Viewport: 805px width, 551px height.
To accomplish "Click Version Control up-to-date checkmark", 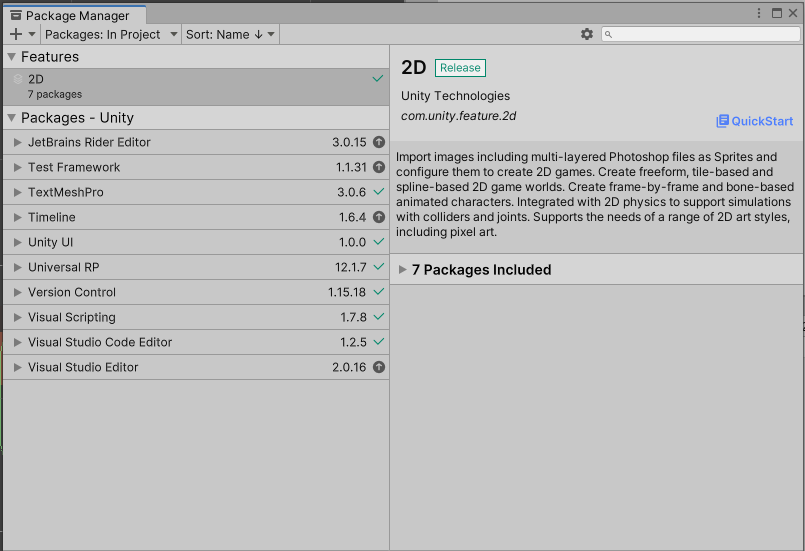I will coord(379,292).
